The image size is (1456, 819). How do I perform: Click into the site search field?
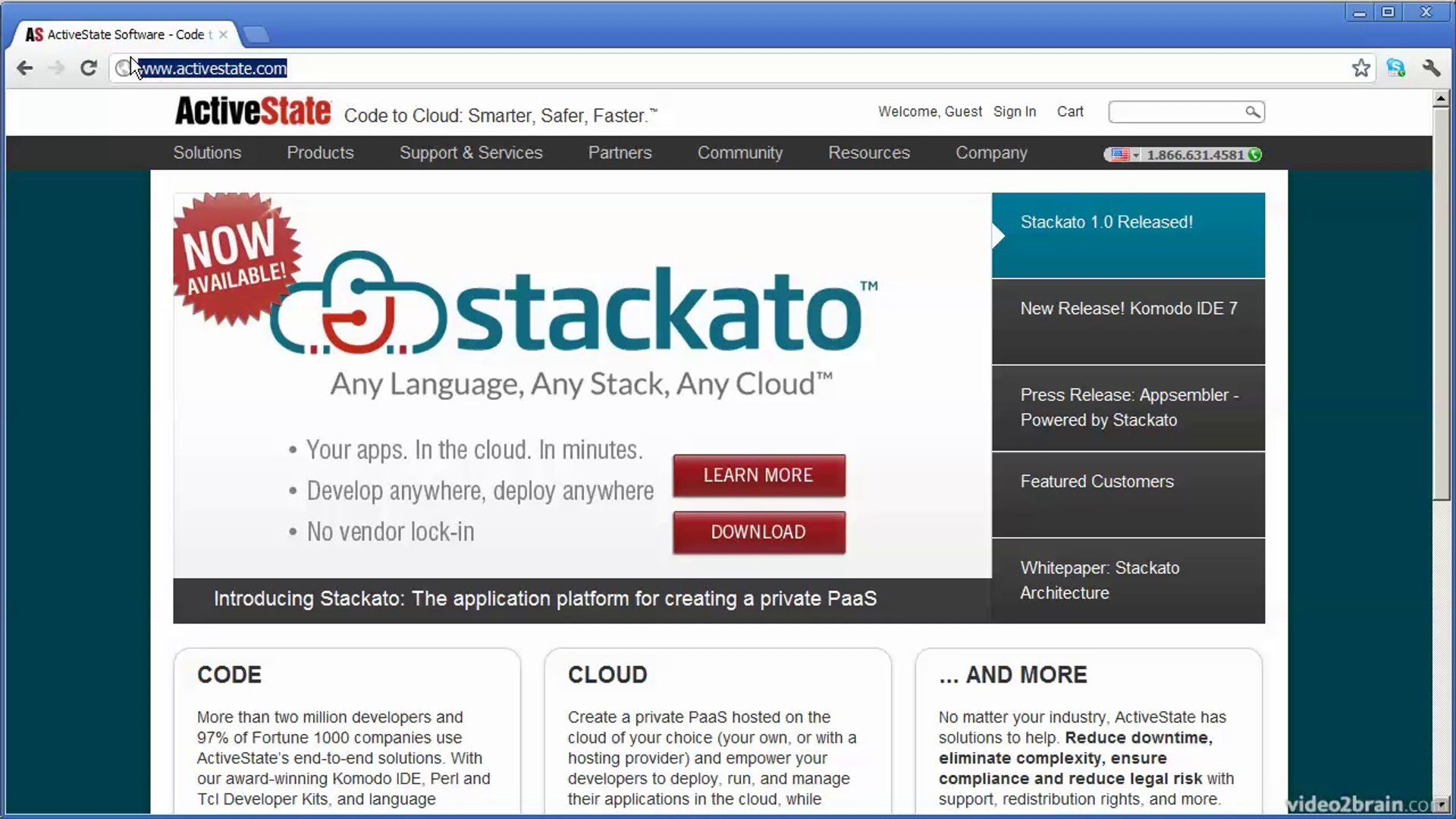coord(1175,112)
